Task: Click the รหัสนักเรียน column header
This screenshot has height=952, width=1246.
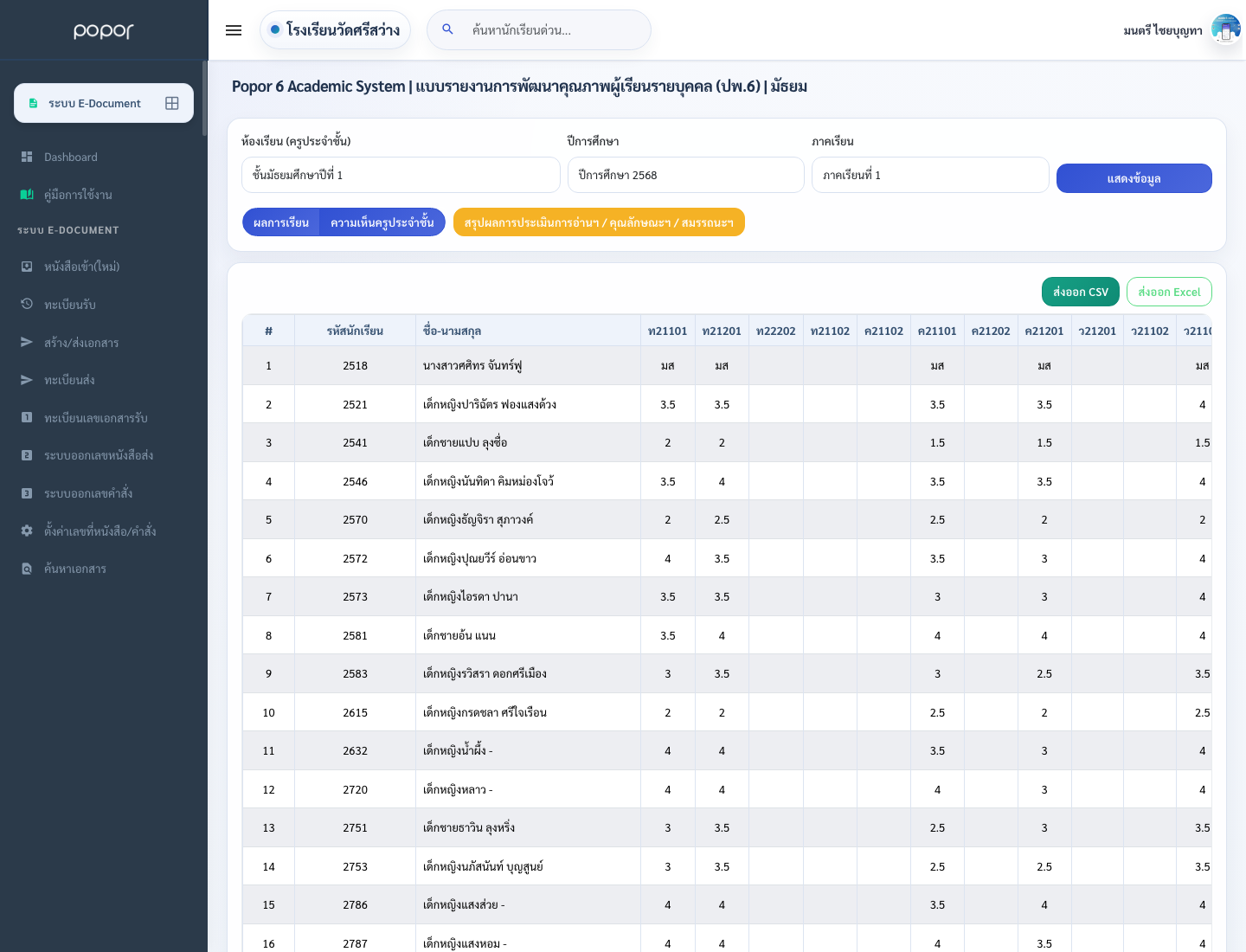Action: pos(355,331)
